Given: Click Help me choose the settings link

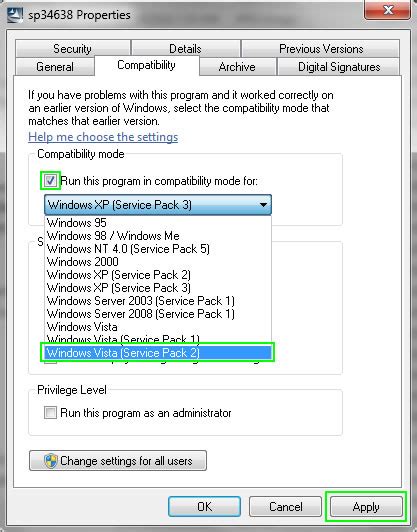Looking at the screenshot, I should (x=103, y=137).
